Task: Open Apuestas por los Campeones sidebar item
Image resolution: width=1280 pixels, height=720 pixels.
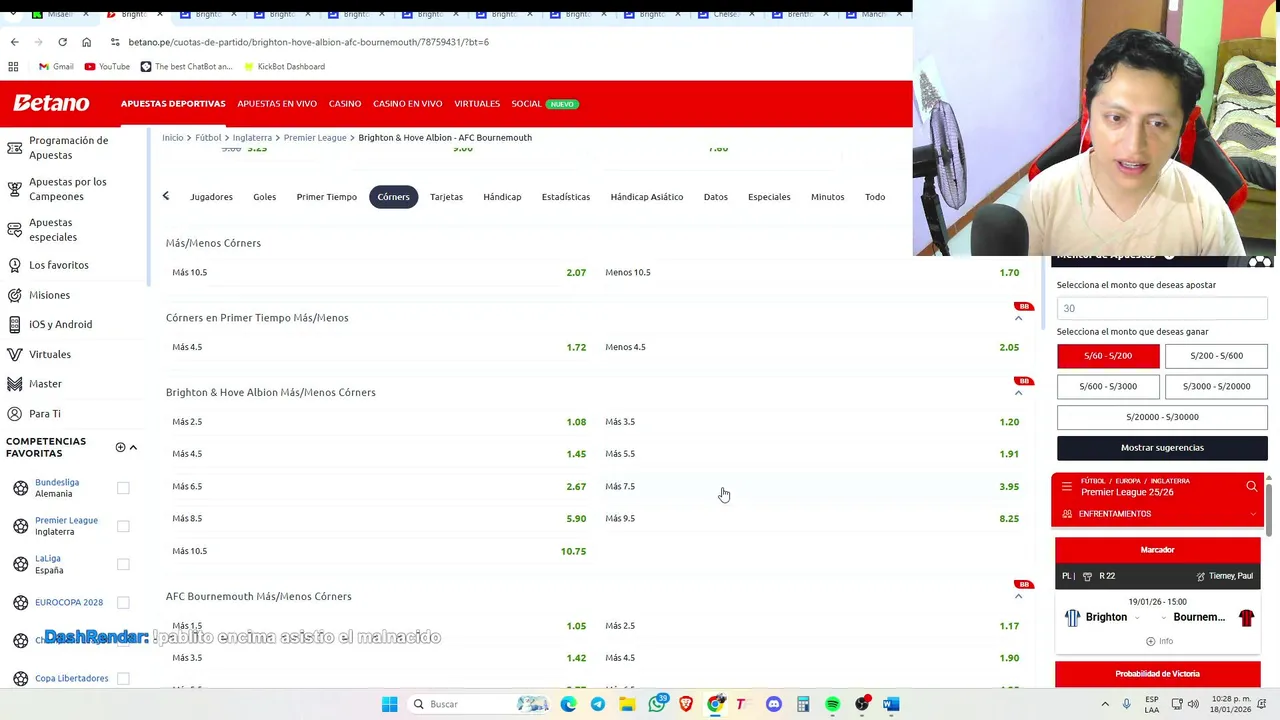Action: click(x=70, y=189)
